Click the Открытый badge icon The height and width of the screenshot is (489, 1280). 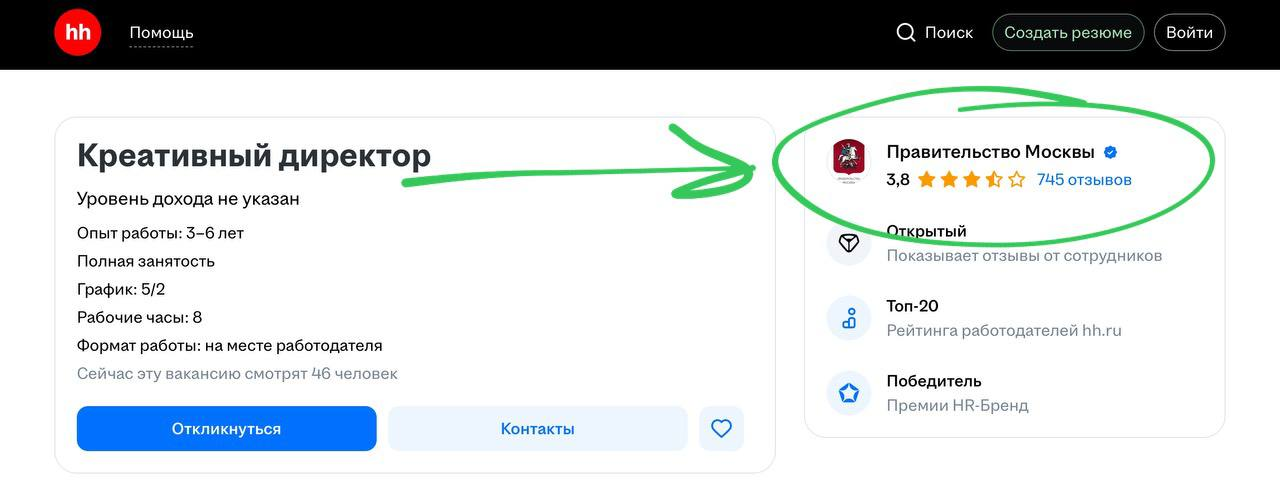pos(849,243)
